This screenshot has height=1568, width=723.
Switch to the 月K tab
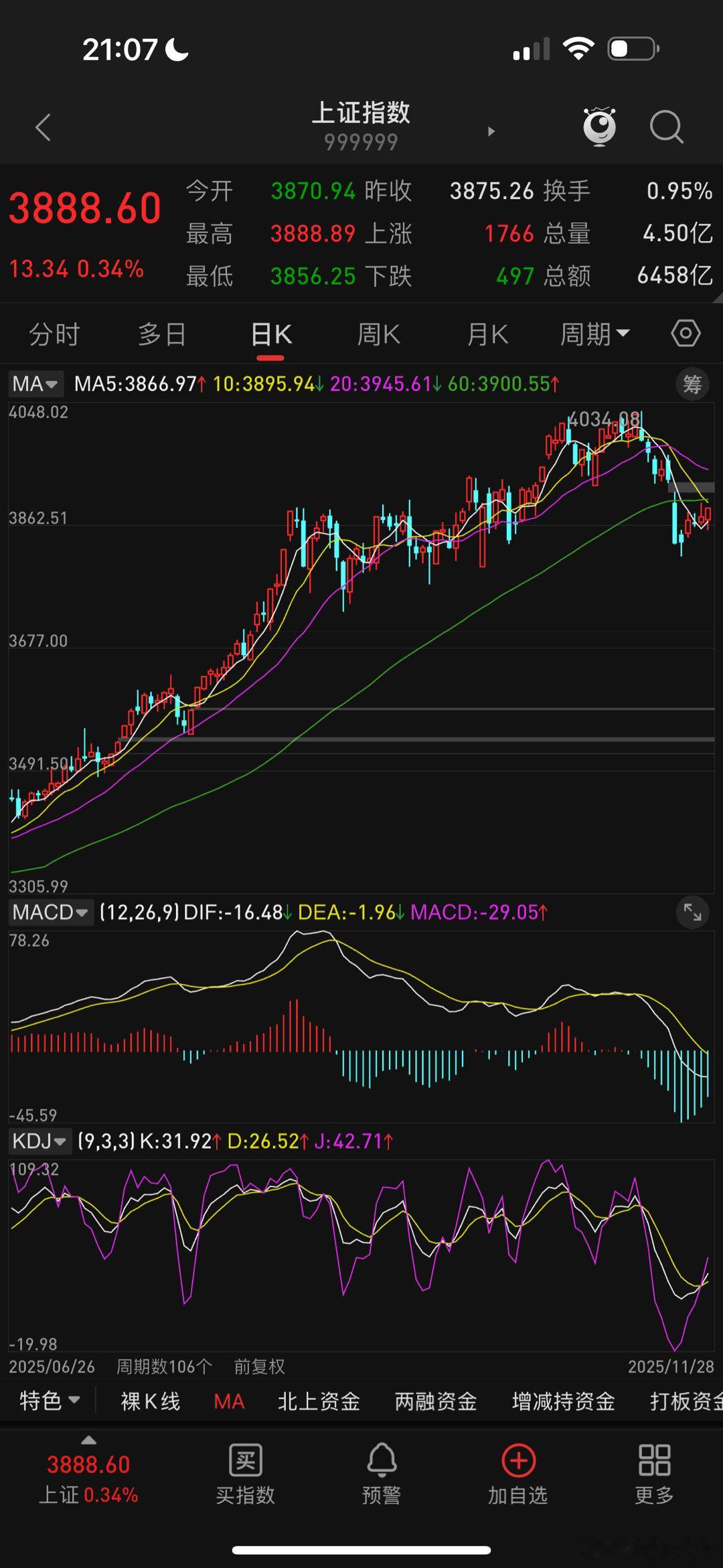487,334
